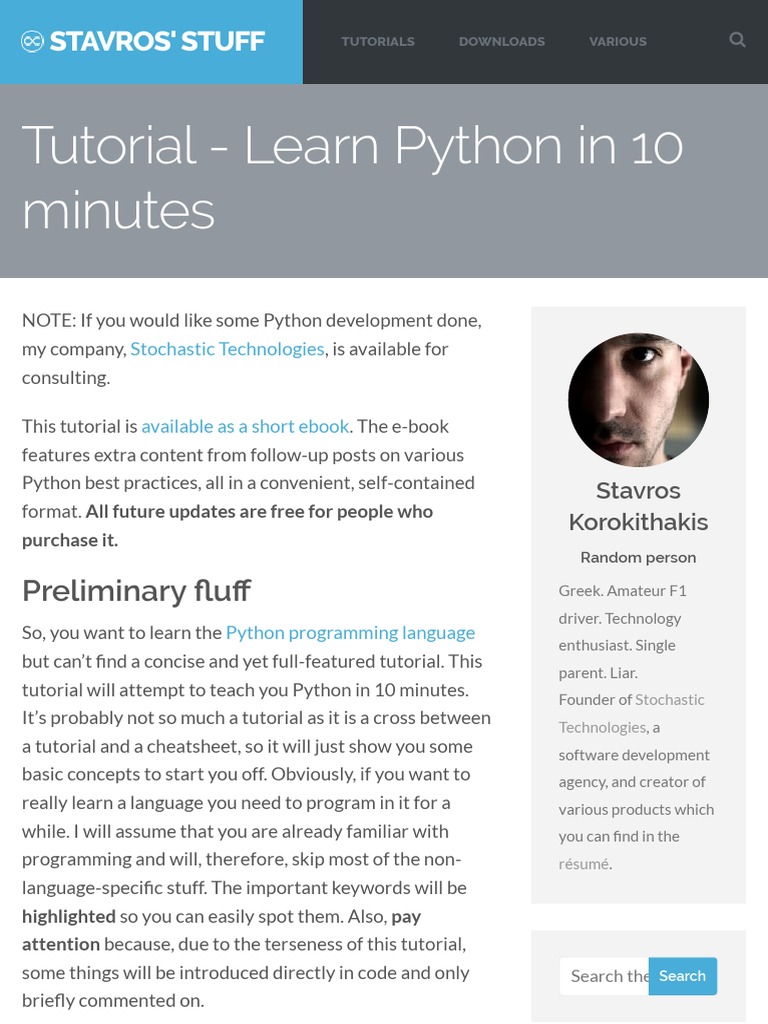Viewport: 768px width, 1024px height.
Task: Open the search magnifier icon in navbar
Action: click(737, 40)
